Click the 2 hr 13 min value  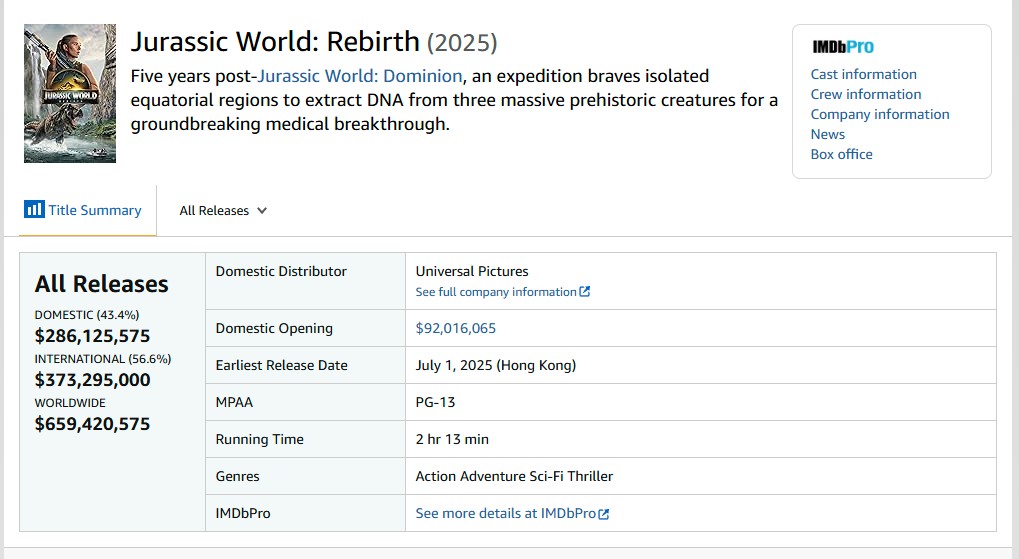452,439
